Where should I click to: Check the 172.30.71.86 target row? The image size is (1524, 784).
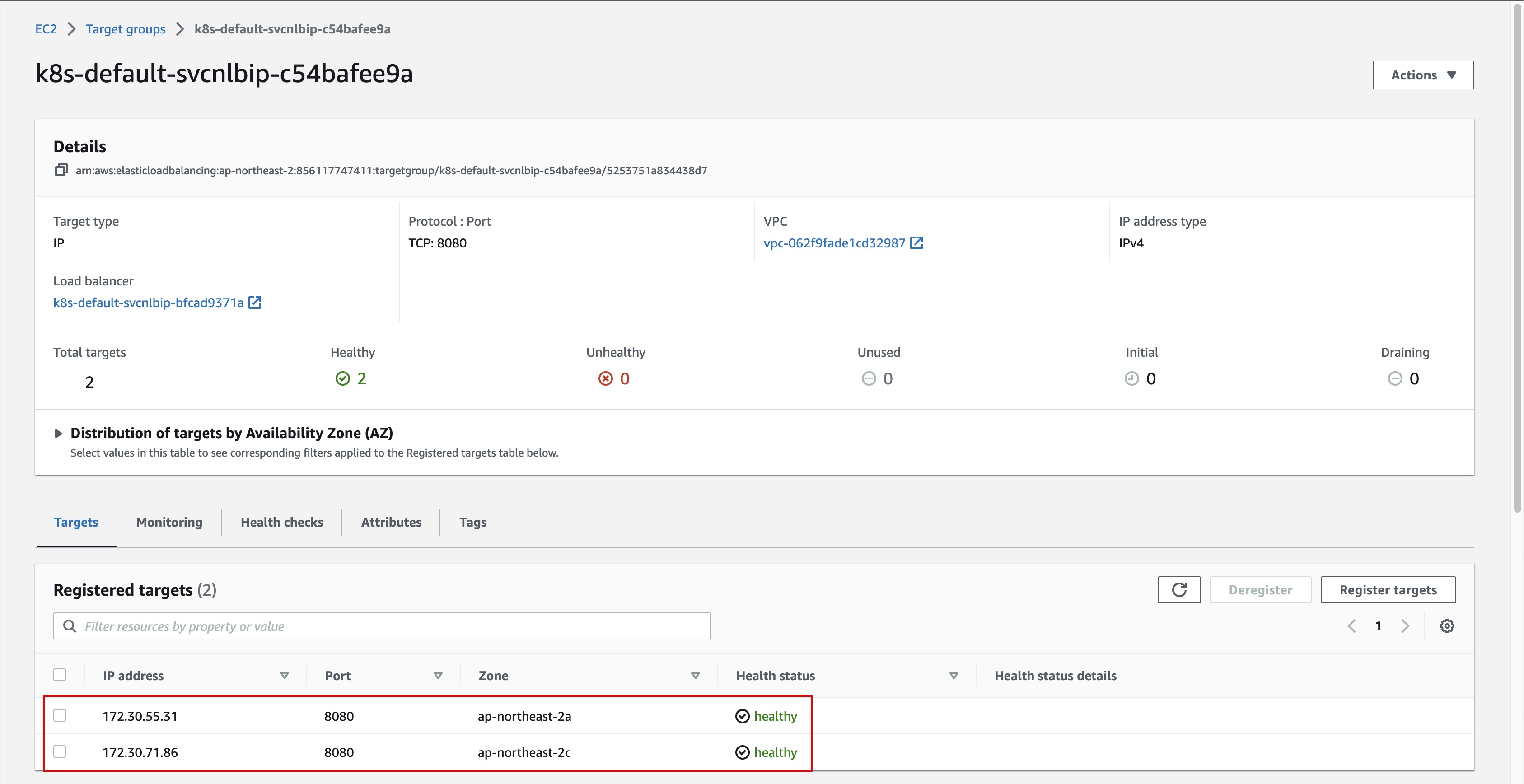point(60,751)
